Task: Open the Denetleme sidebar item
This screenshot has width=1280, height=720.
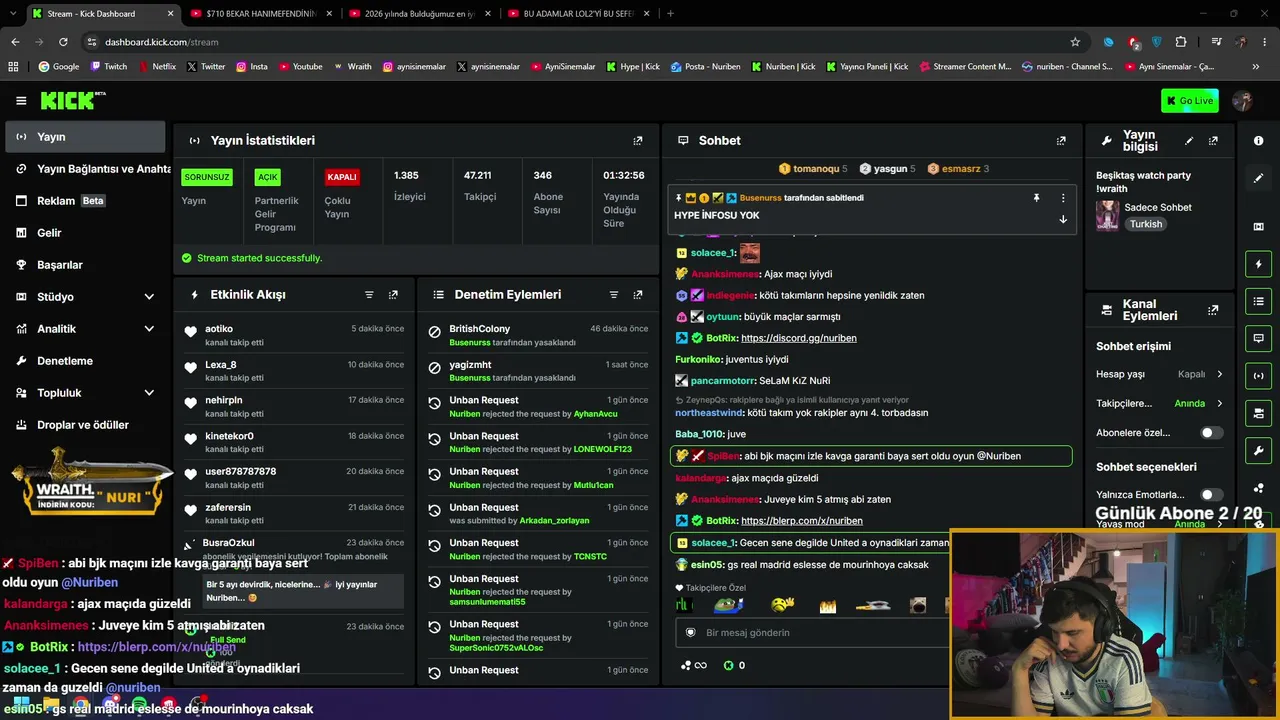Action: click(x=85, y=361)
